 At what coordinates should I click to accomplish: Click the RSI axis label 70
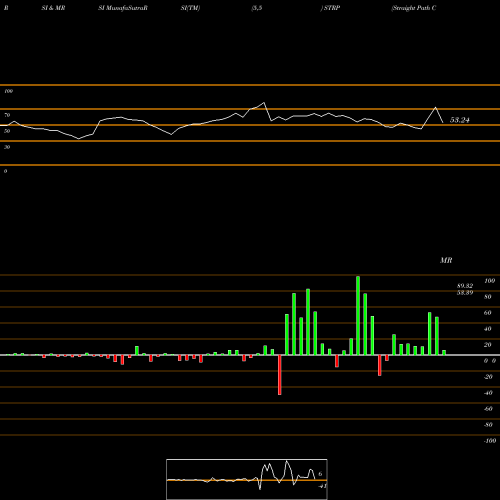pyautogui.click(x=7, y=115)
